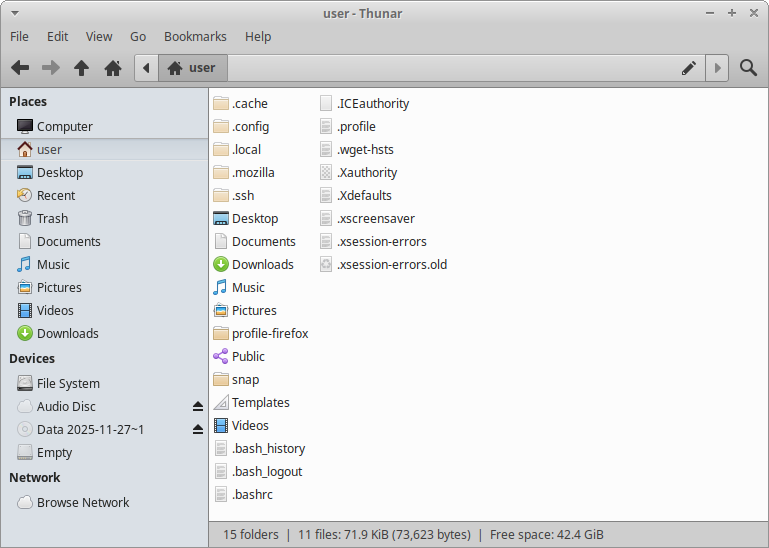
Task: Click the pencil icon to edit path
Action: coord(689,68)
